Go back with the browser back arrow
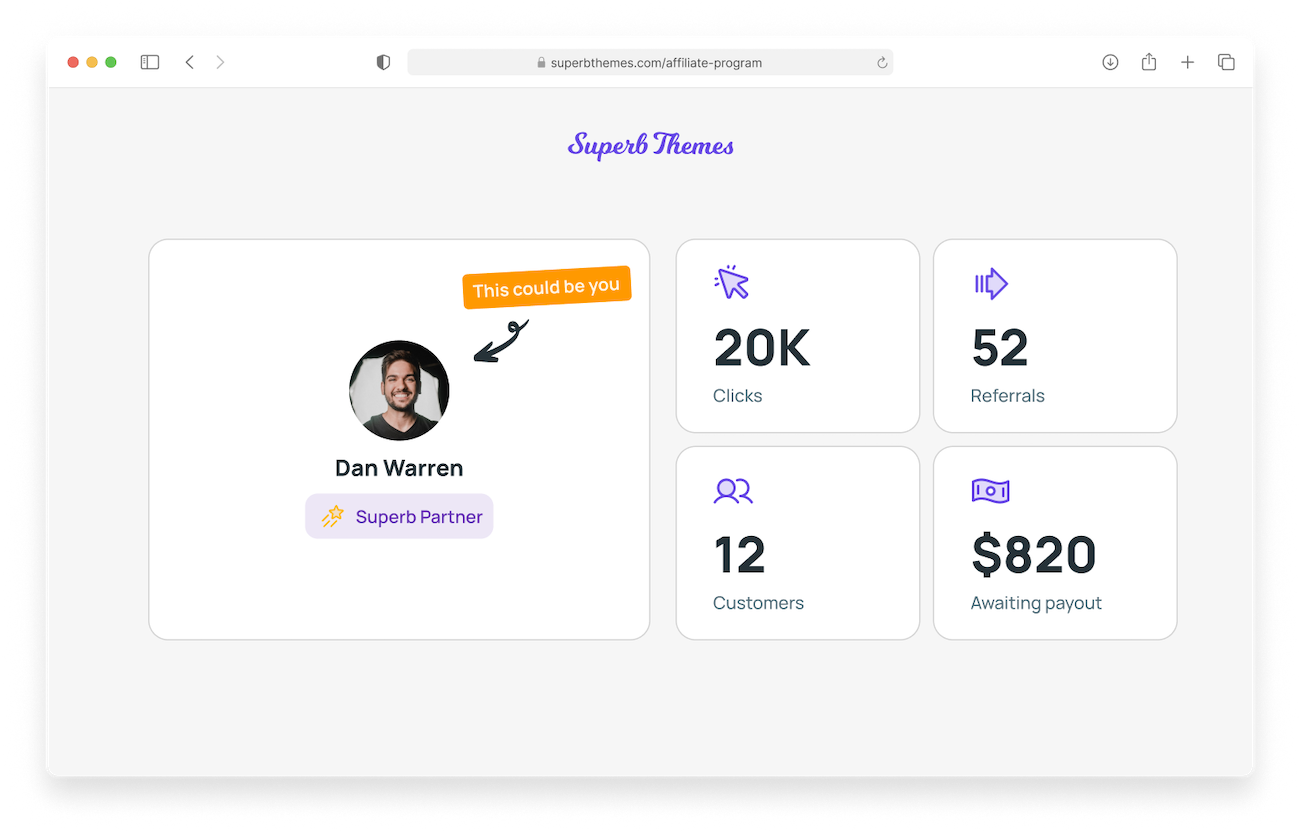The height and width of the screenshot is (833, 1300). tap(189, 62)
